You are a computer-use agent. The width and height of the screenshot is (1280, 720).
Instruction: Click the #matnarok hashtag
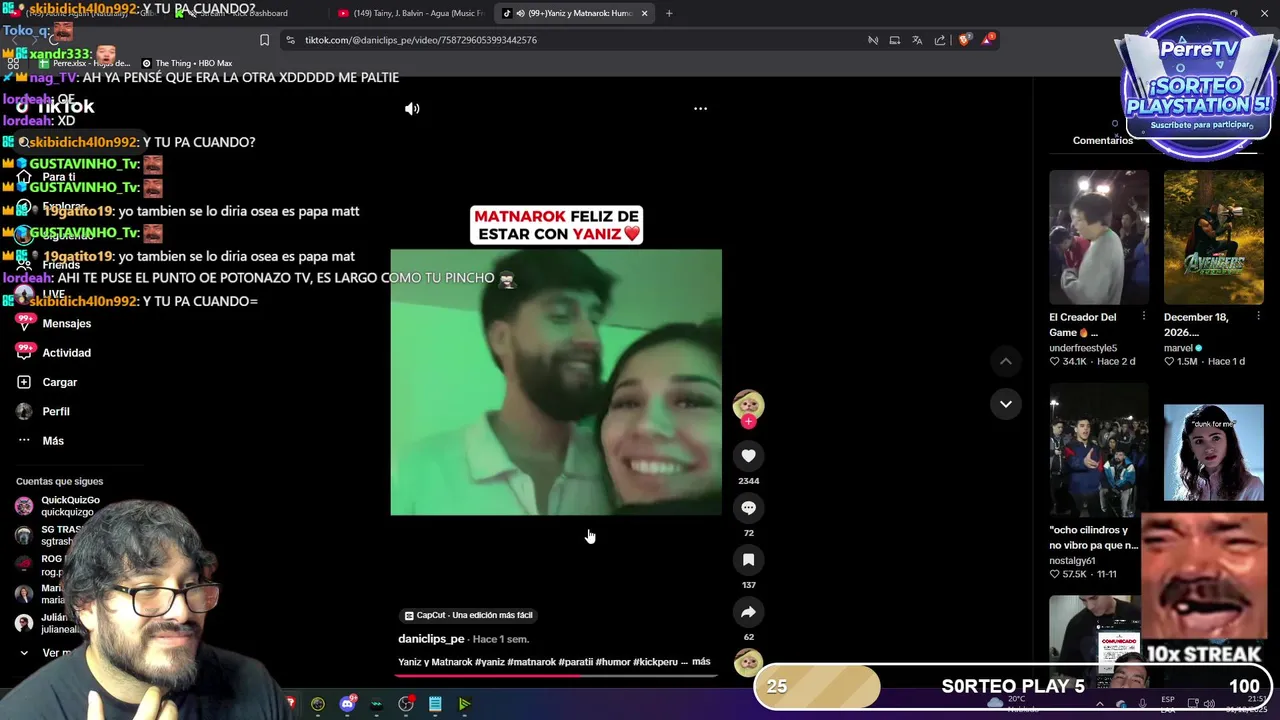[531, 662]
